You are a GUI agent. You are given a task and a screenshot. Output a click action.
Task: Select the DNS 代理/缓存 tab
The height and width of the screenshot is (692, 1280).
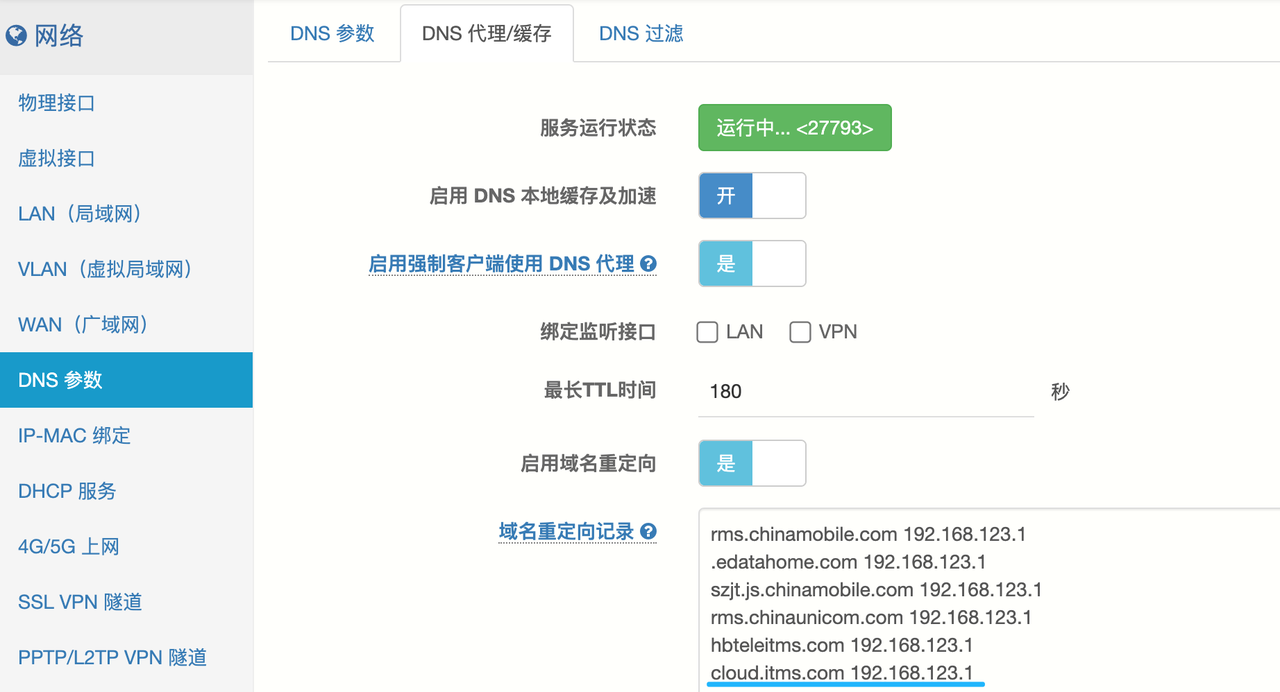(486, 34)
